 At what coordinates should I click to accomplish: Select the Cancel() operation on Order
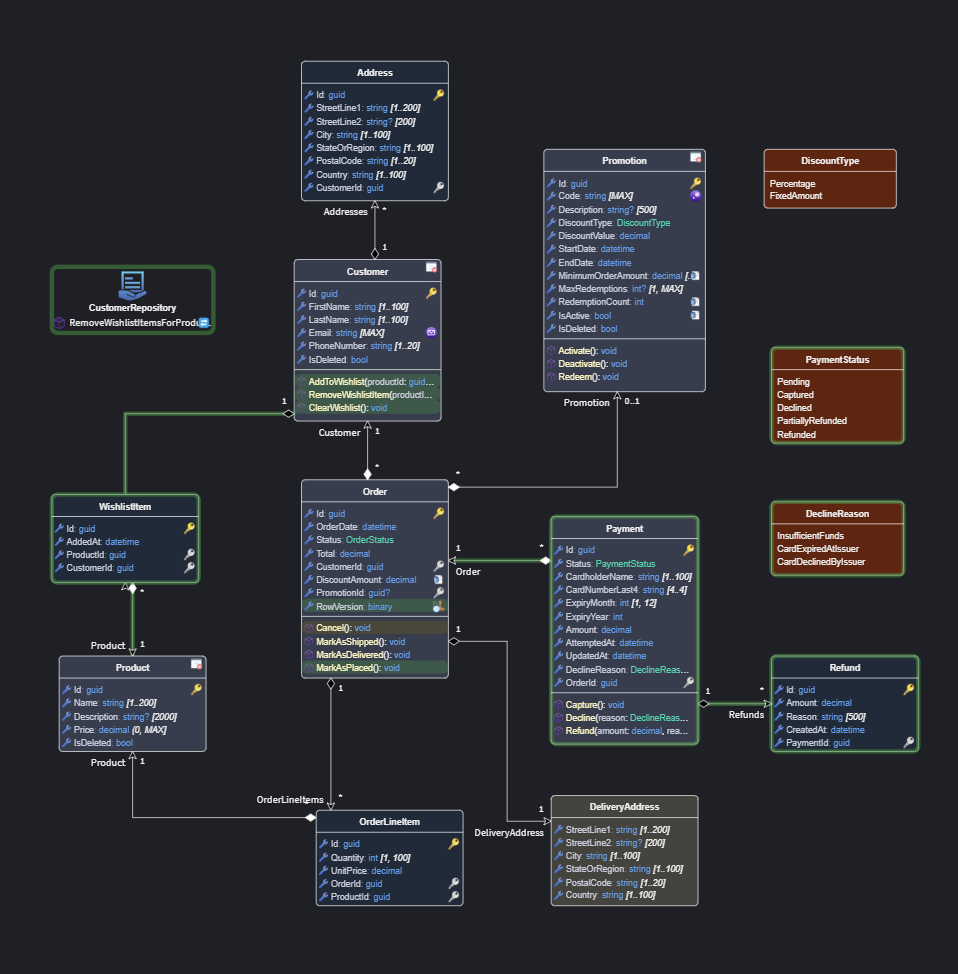(x=375, y=627)
